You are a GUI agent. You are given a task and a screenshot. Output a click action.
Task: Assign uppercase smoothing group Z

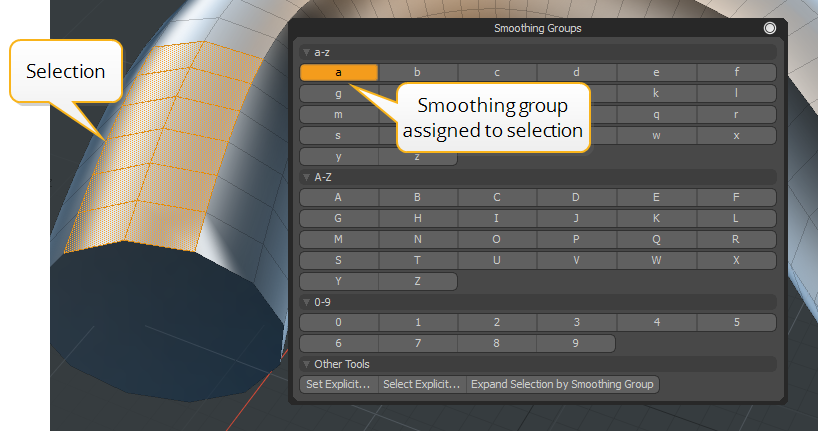point(418,281)
